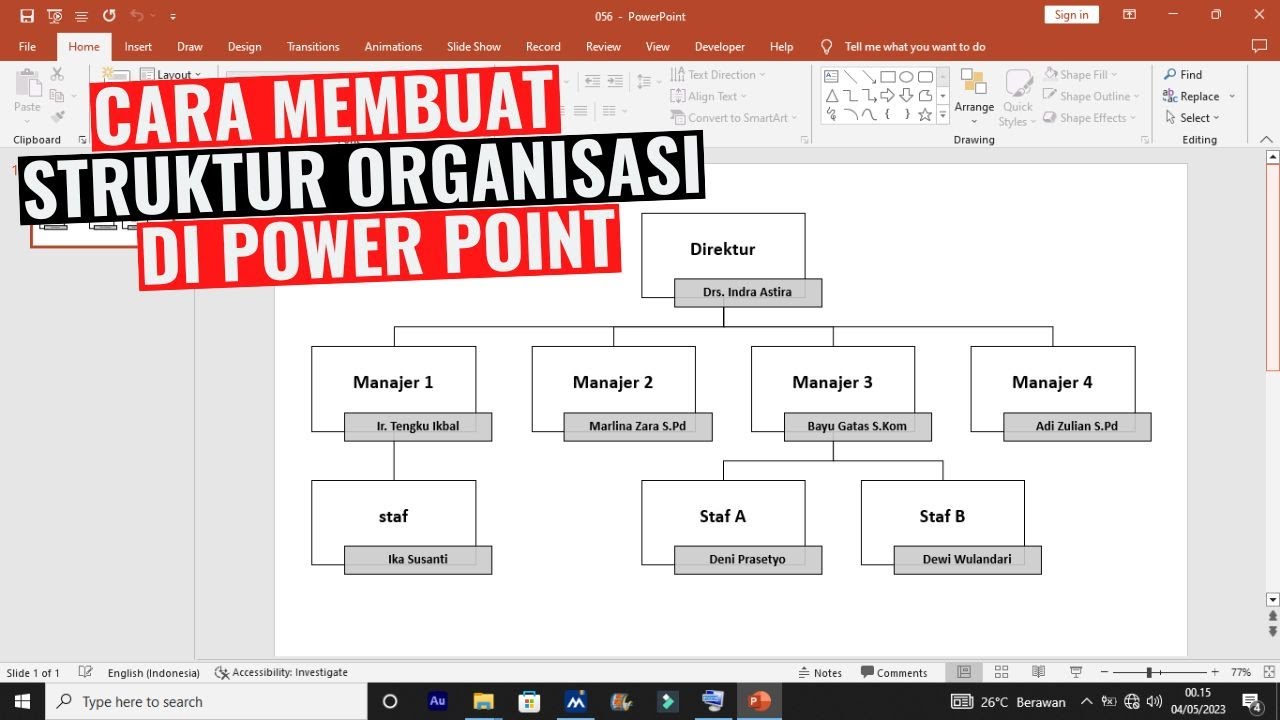Screen dimensions: 1280x720
Task: Open the Text Direction dropdown
Action: click(718, 75)
